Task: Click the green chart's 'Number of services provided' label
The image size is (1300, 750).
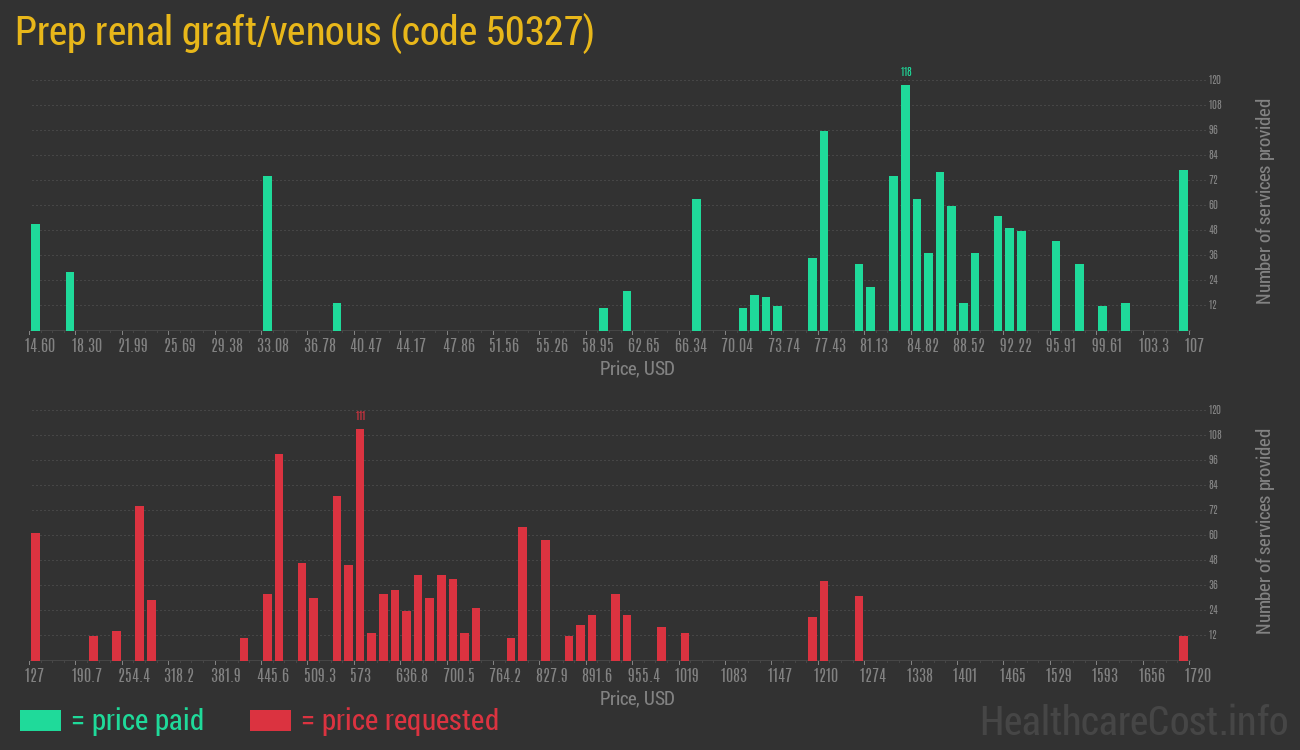Action: [x=1264, y=201]
